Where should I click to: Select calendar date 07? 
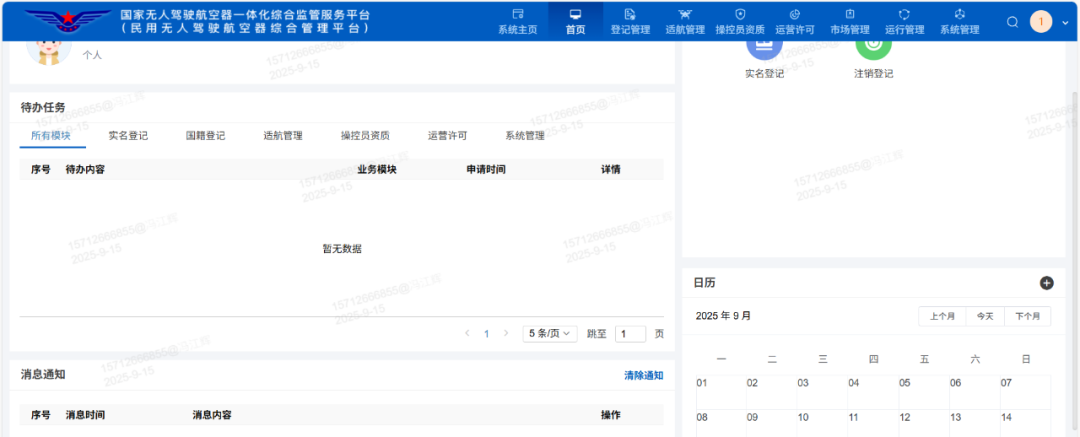pos(1026,392)
